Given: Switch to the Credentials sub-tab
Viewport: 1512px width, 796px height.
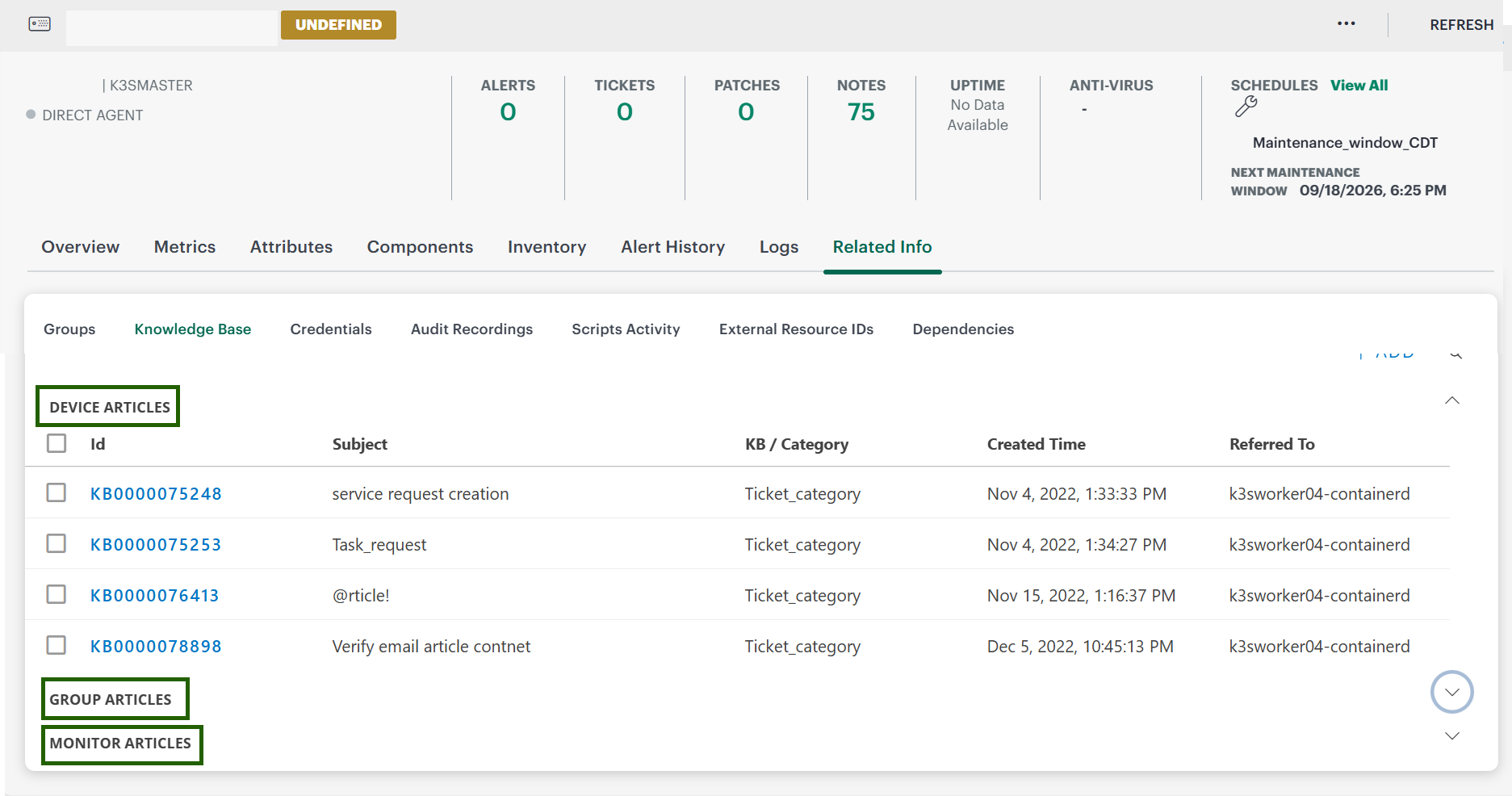Looking at the screenshot, I should point(331,329).
